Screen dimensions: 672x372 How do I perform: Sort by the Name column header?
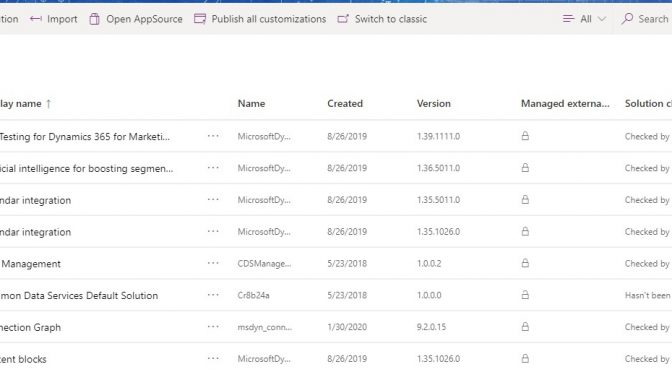[251, 103]
